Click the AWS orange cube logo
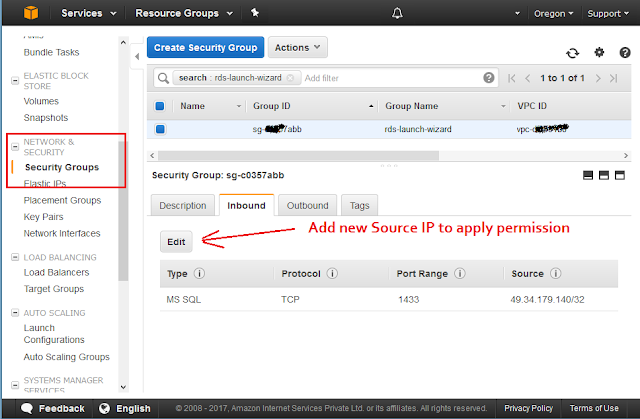This screenshot has width=640, height=419. (x=31, y=13)
